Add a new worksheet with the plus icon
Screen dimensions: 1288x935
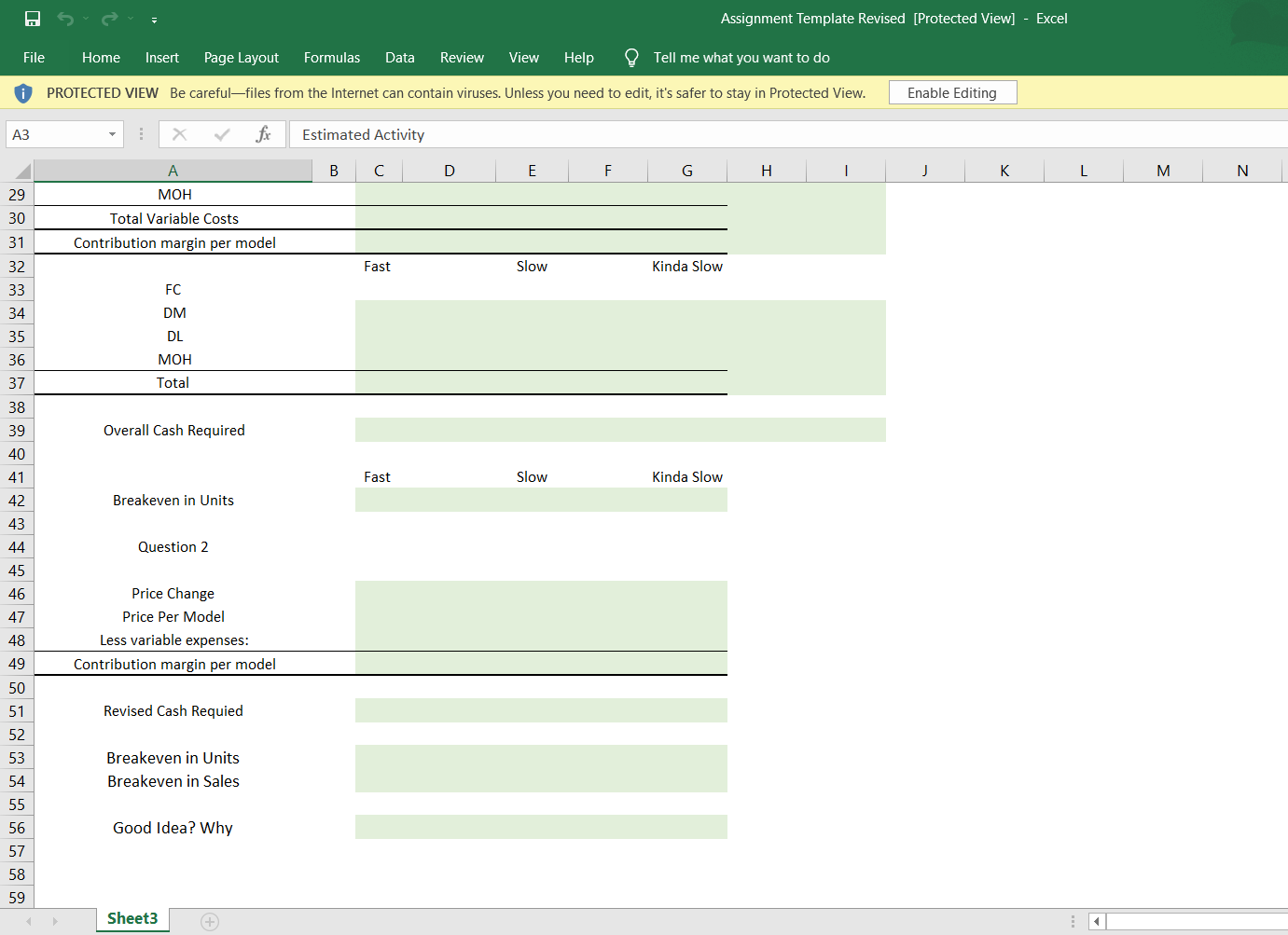click(x=209, y=921)
